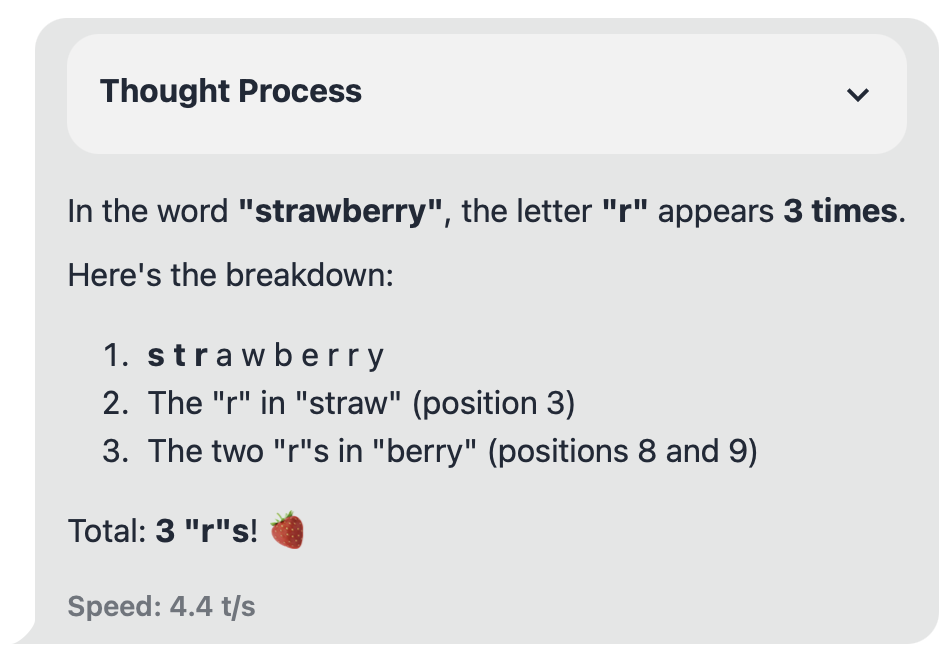Click the spaced-out "s t r a w b e r r y" item

click(x=266, y=355)
